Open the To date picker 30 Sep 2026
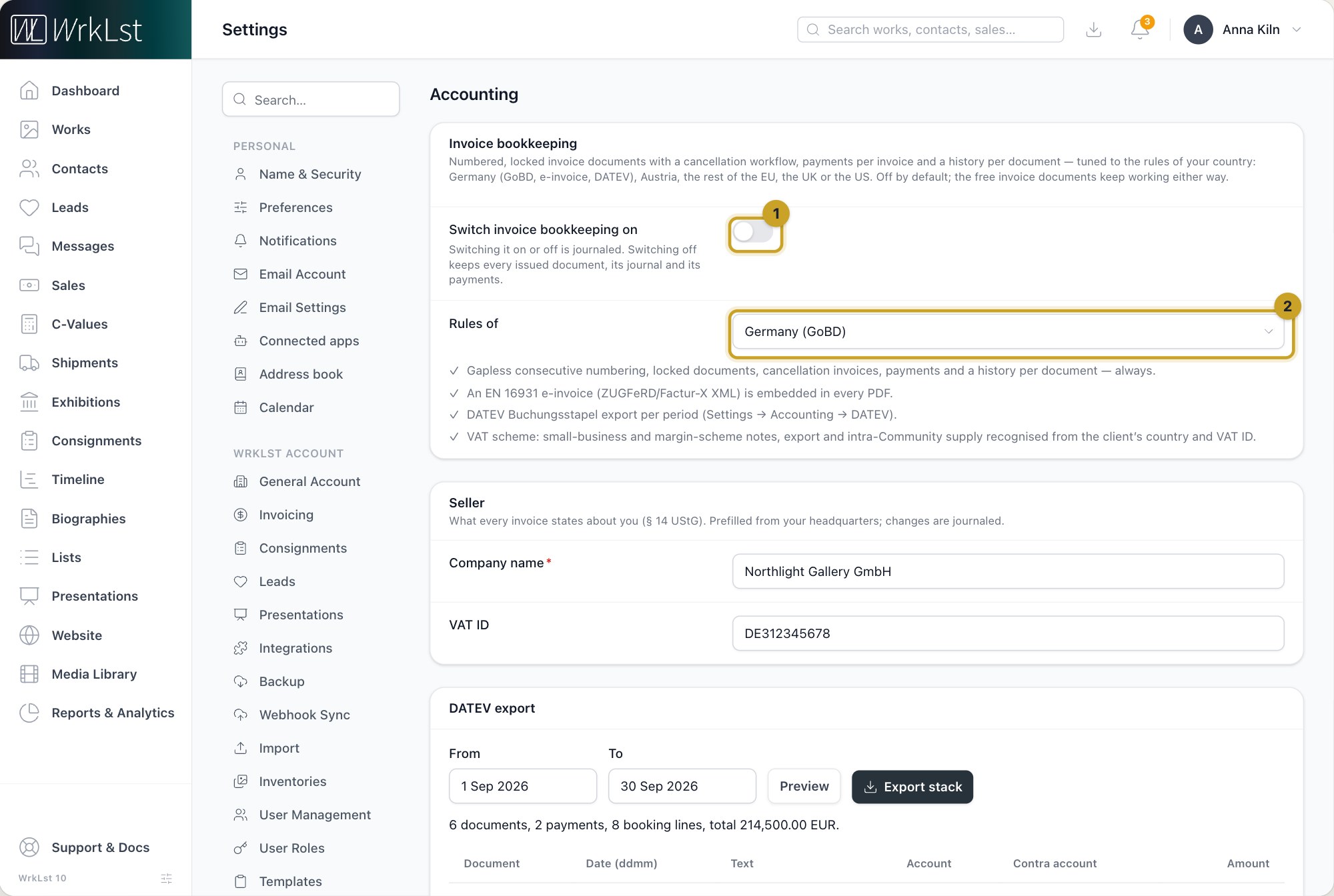The width and height of the screenshot is (1334, 896). 682,786
